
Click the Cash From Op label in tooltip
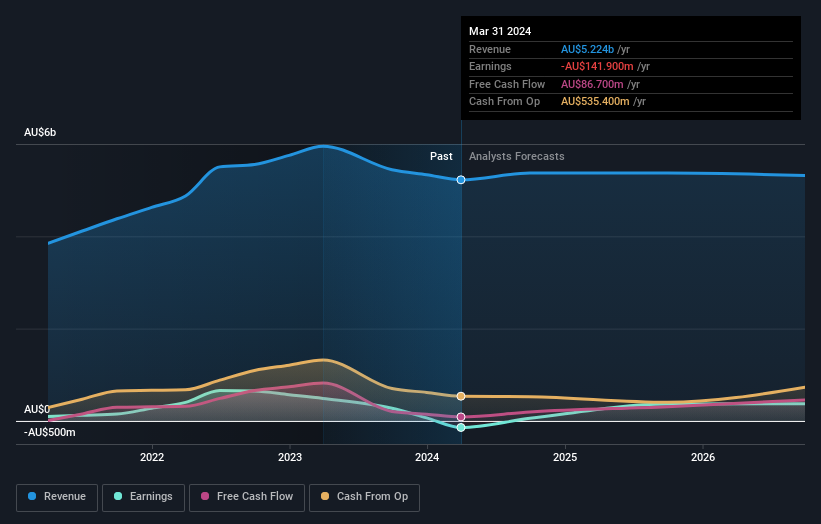pos(504,102)
